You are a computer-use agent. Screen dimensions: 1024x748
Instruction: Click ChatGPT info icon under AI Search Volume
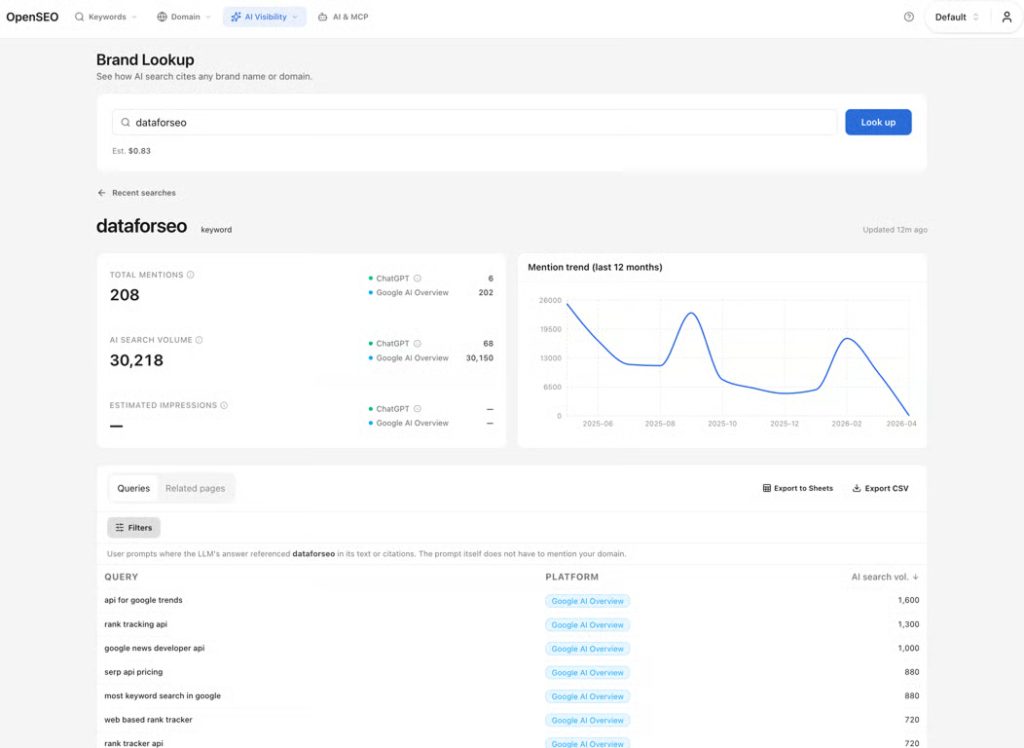(417, 344)
